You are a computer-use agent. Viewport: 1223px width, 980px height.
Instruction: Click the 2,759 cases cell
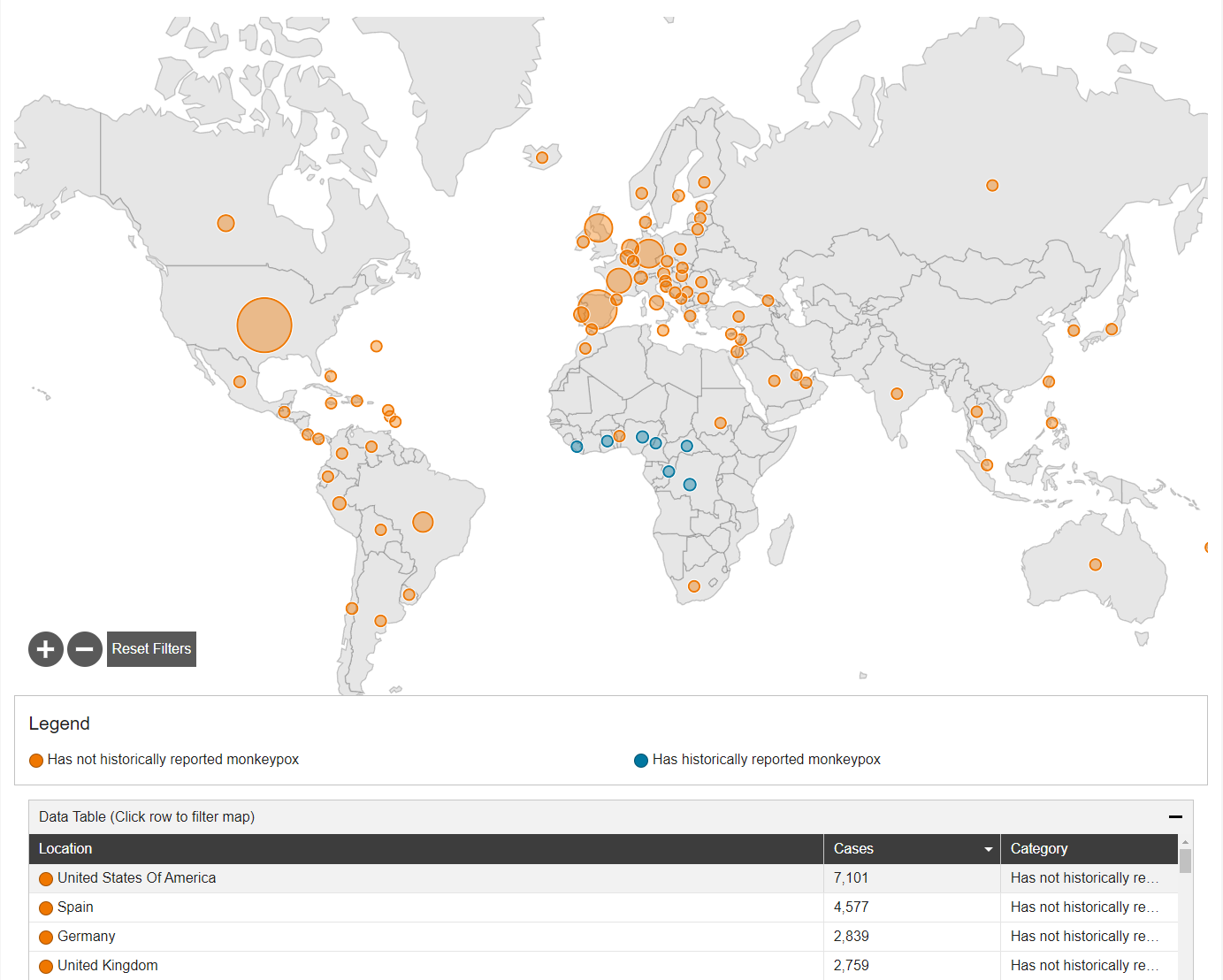pyautogui.click(x=912, y=966)
